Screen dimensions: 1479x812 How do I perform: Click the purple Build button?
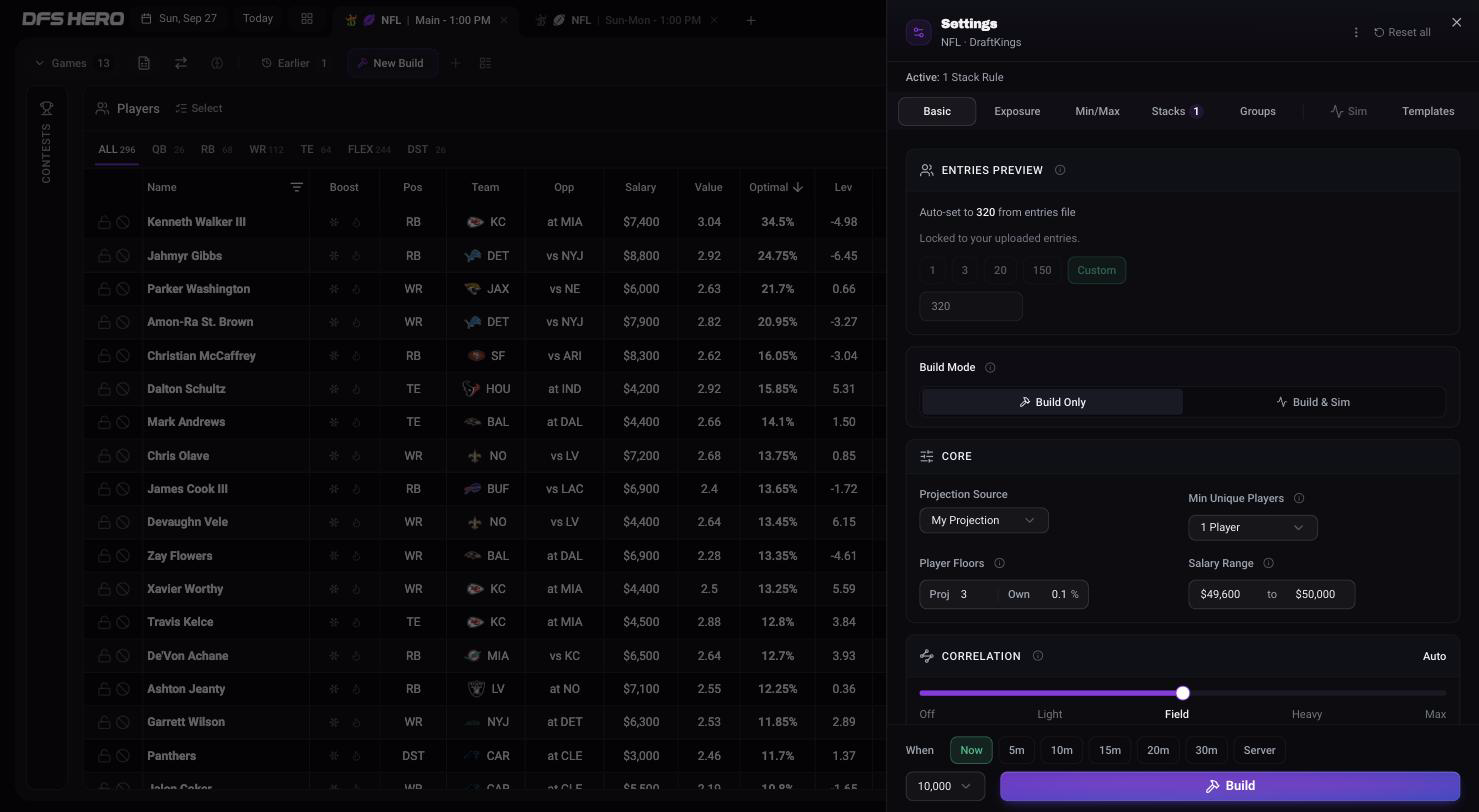point(1230,786)
